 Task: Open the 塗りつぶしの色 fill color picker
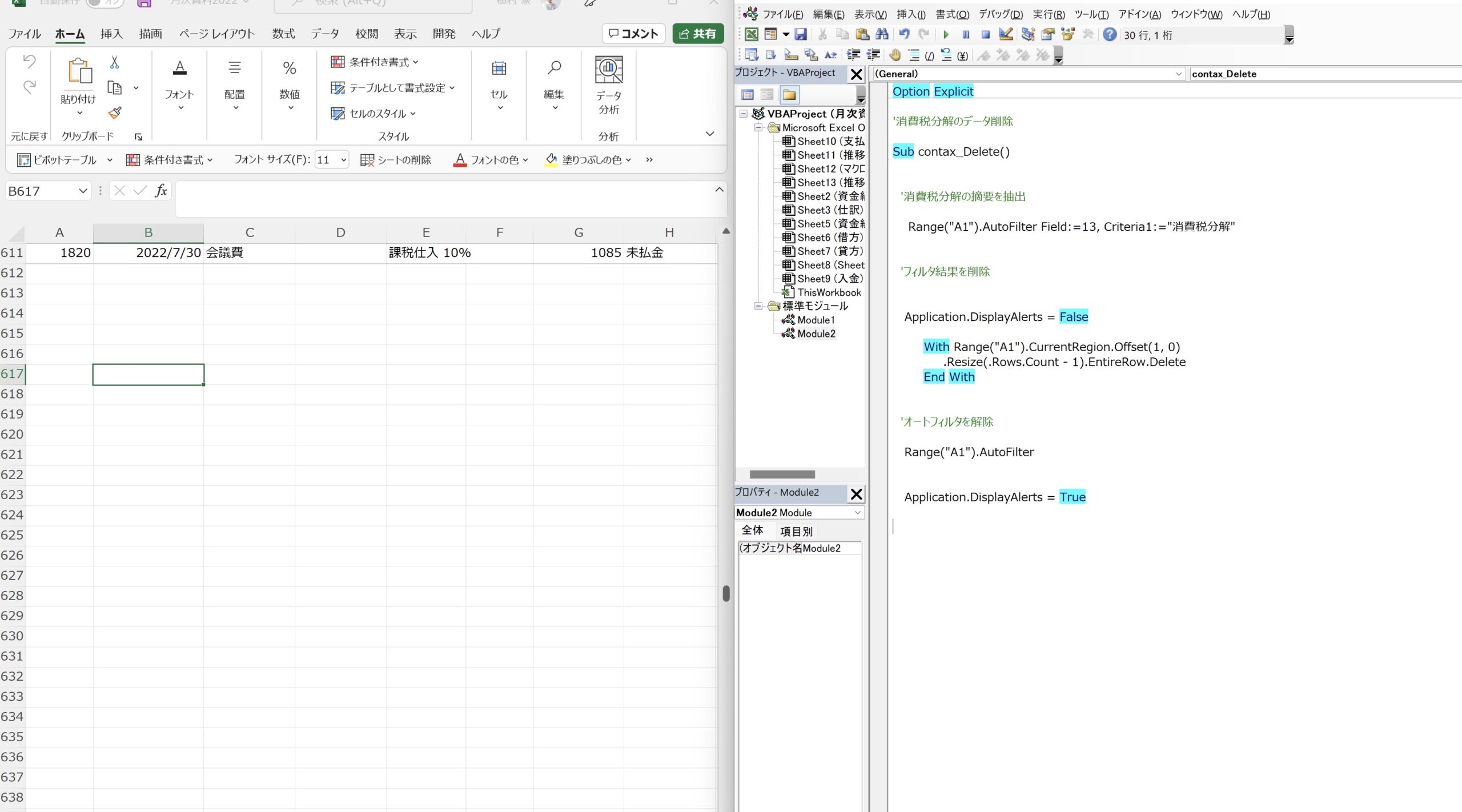628,160
